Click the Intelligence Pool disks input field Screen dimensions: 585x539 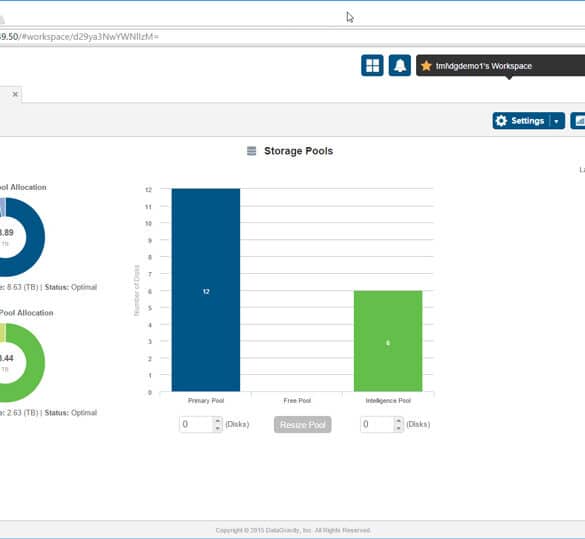click(x=377, y=424)
